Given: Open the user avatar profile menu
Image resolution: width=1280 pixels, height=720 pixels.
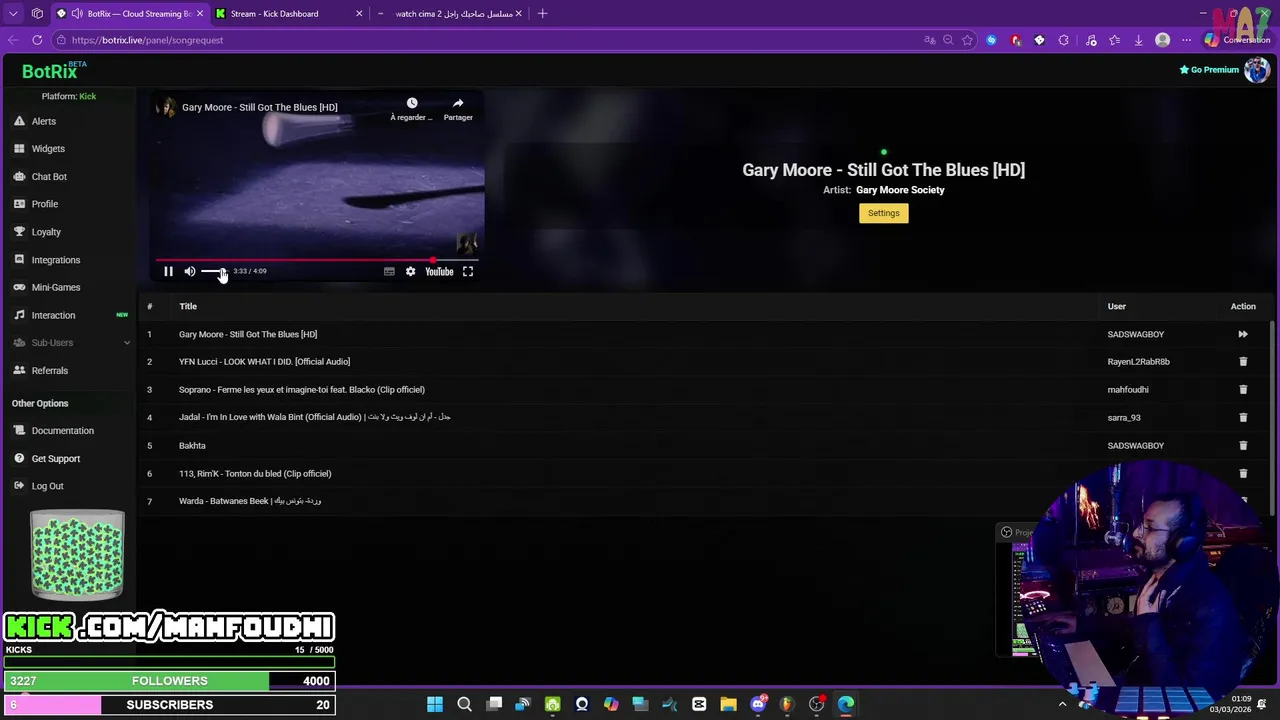Looking at the screenshot, I should (x=1257, y=70).
